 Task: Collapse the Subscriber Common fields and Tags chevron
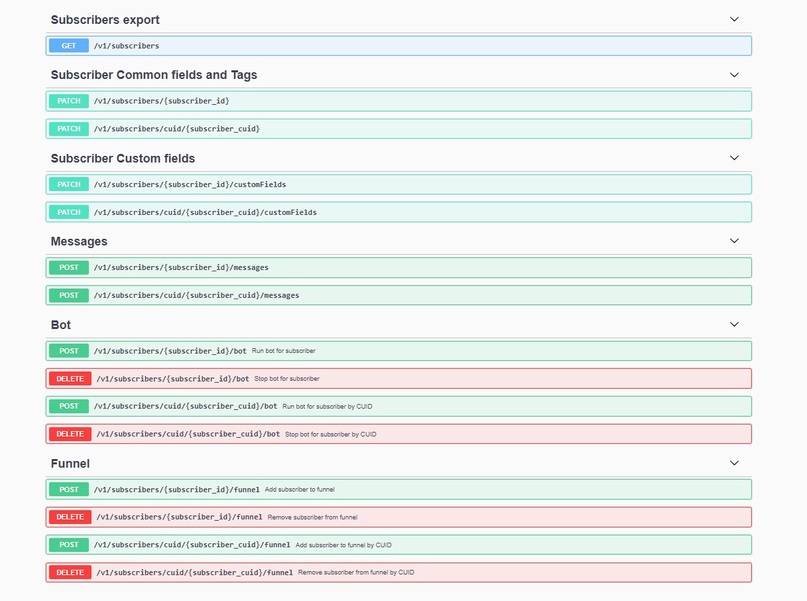pyautogui.click(x=734, y=75)
